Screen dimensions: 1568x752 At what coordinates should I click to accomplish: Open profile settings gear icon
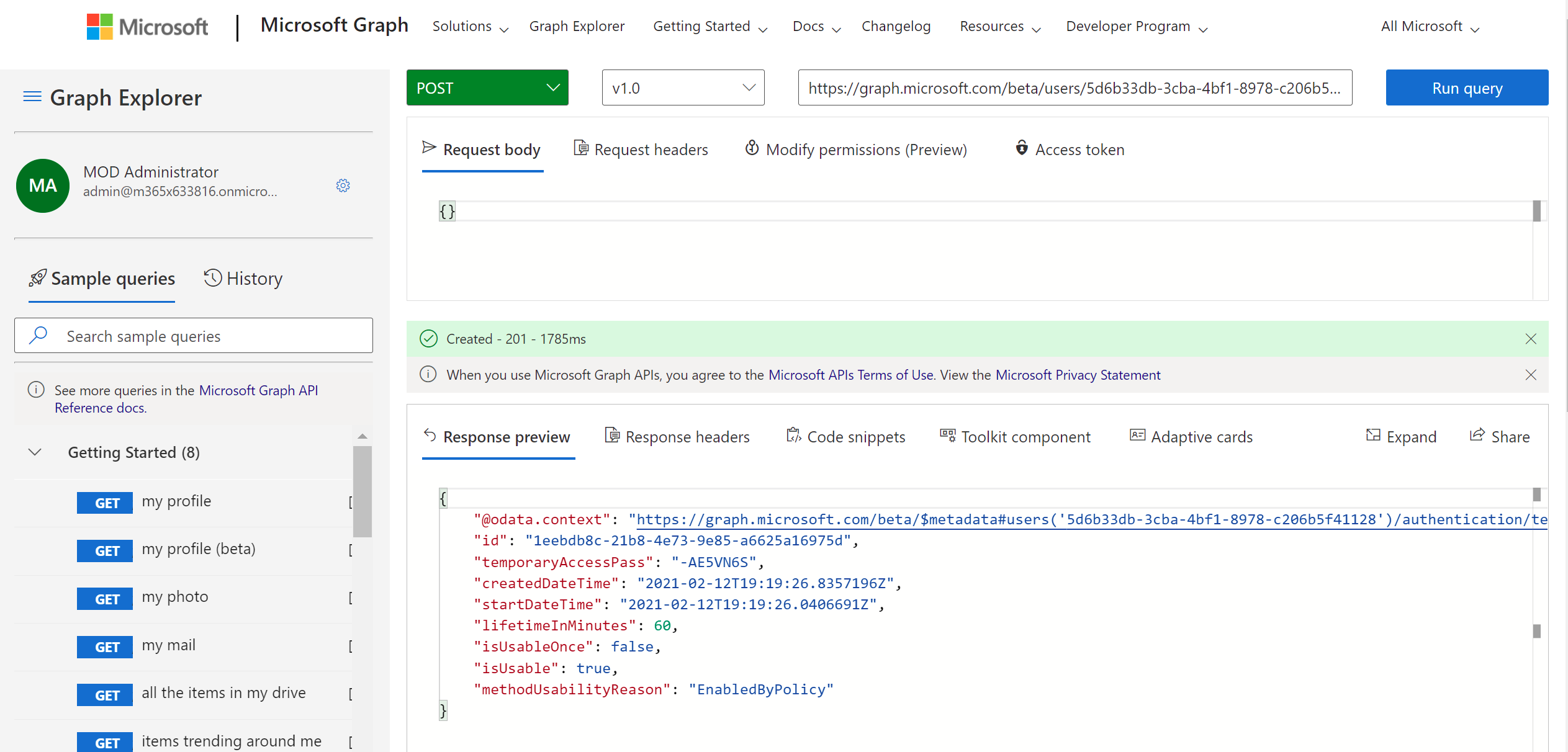tap(343, 186)
